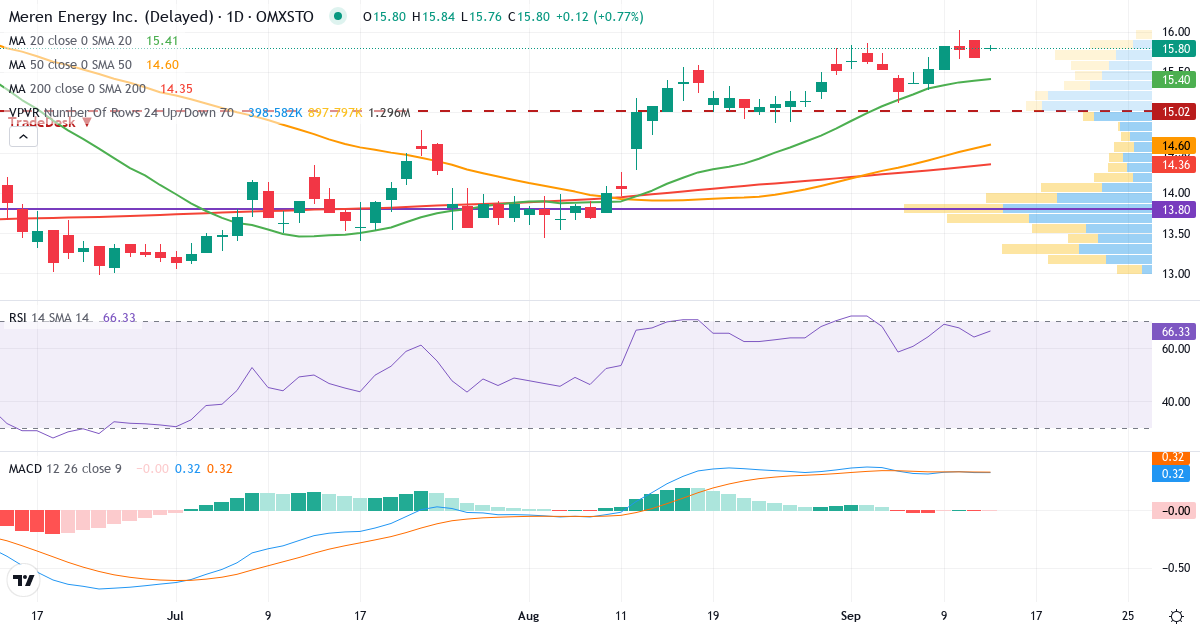Click the red 14.36 SMA 200 axis label

(1175, 163)
